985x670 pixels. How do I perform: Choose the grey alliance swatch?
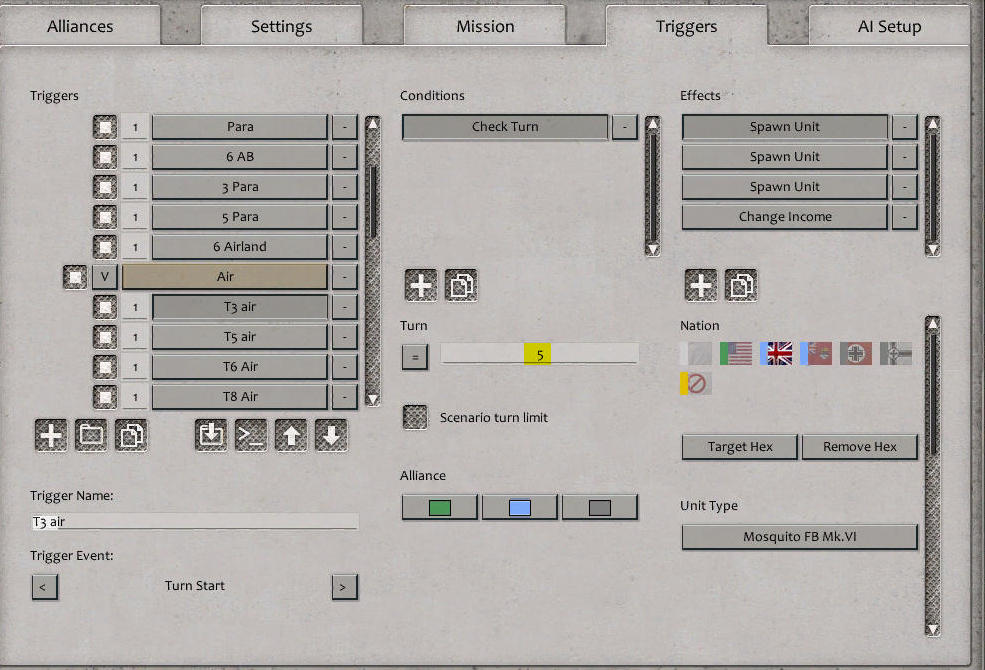[600, 507]
